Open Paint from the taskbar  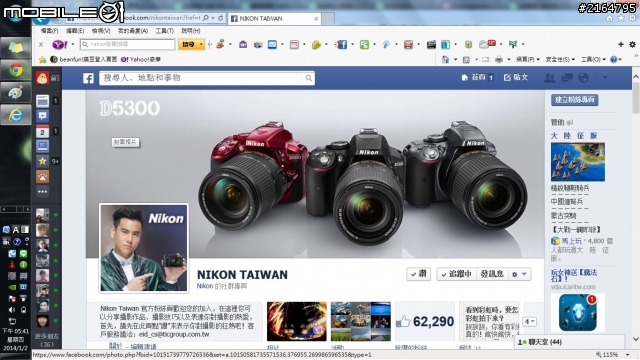[x=16, y=93]
